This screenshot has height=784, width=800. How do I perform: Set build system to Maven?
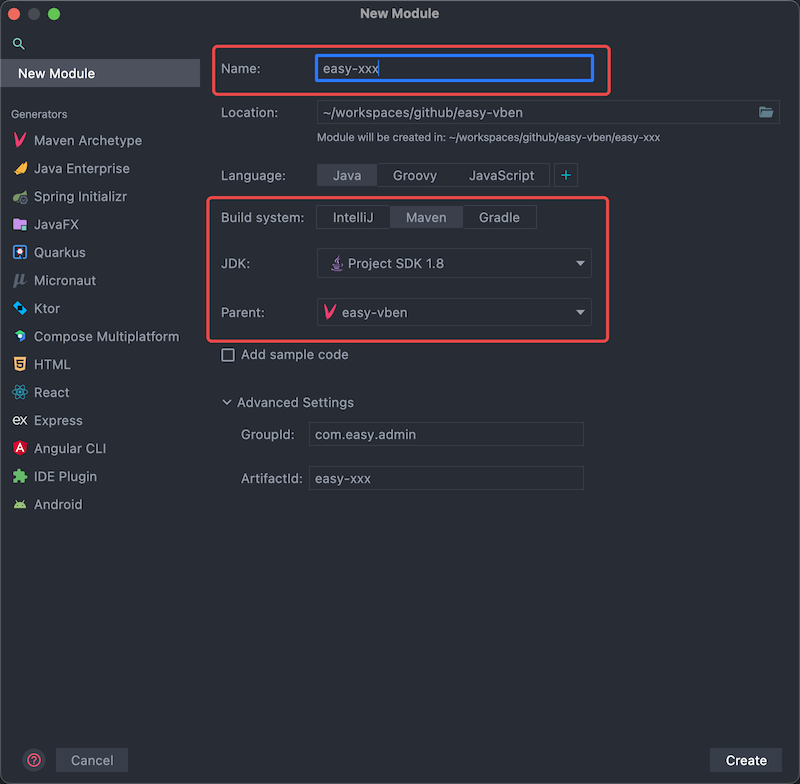(x=426, y=217)
